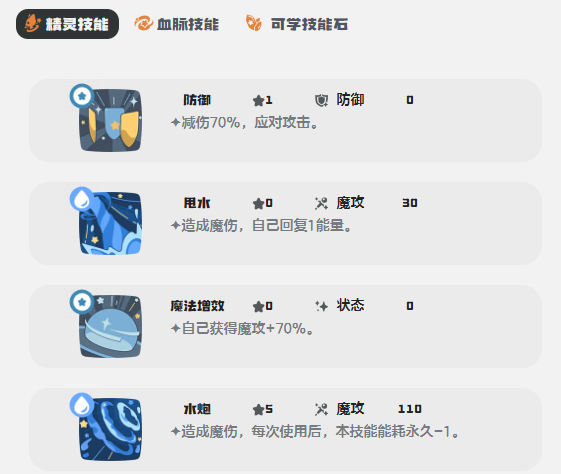Switch to the 可学技能石 tab
This screenshot has width=561, height=474.
pos(297,24)
